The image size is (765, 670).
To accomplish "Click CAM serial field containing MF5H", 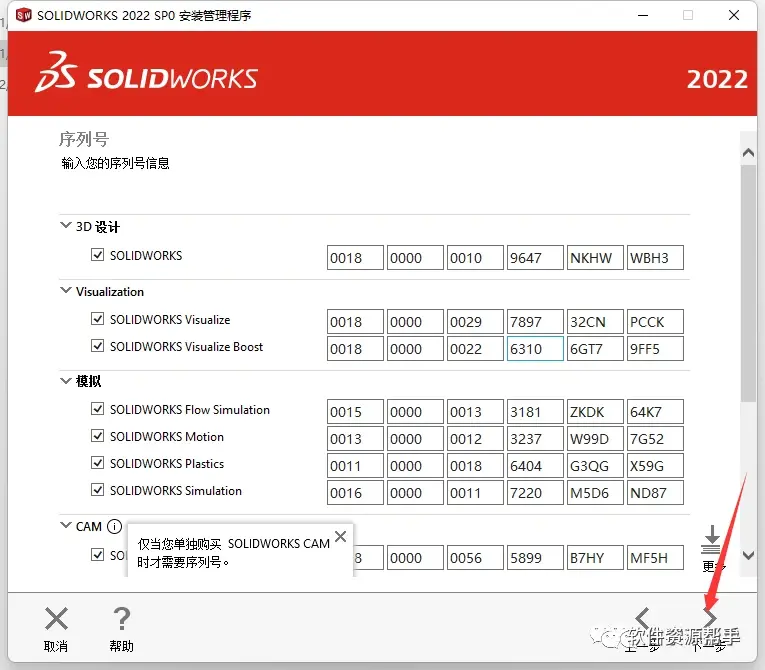I will click(655, 558).
